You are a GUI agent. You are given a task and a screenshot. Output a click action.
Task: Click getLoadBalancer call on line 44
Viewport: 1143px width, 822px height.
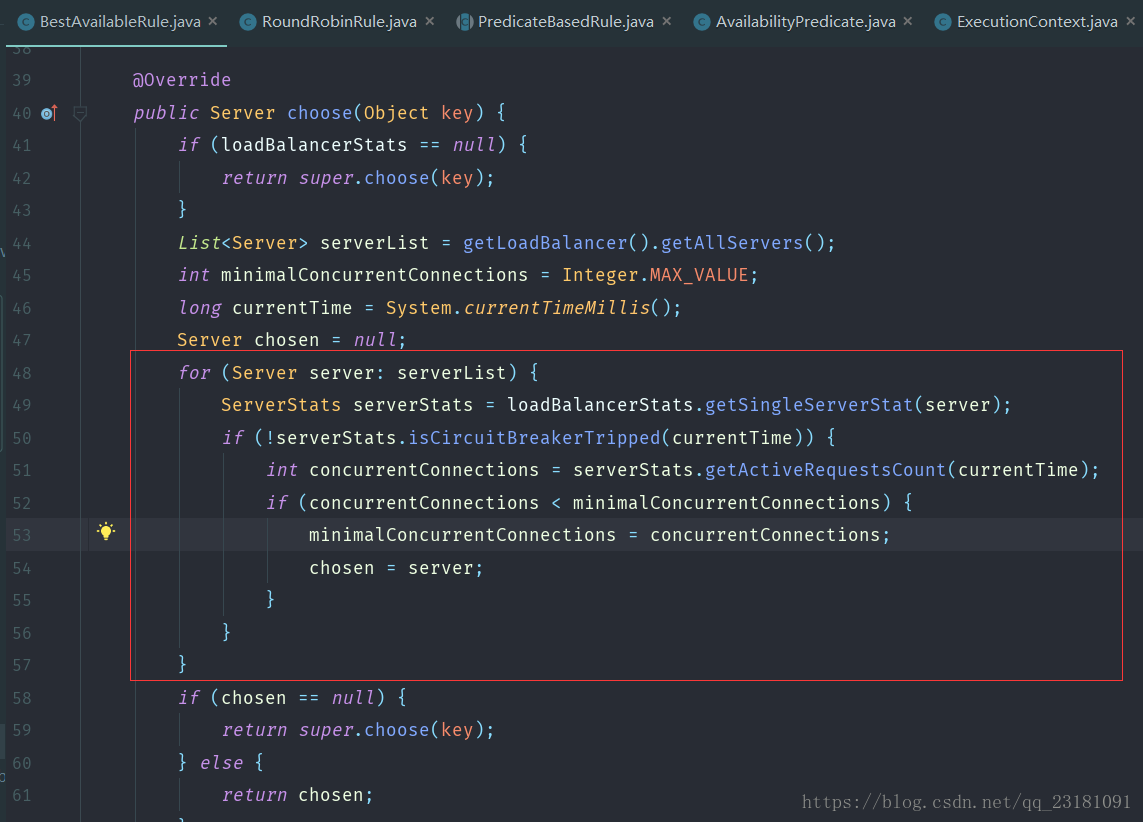tap(545, 243)
